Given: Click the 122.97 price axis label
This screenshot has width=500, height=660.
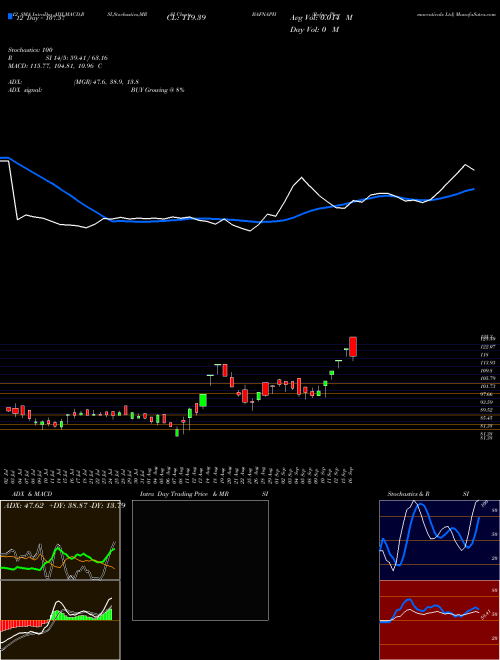Looking at the screenshot, I should point(487,347).
